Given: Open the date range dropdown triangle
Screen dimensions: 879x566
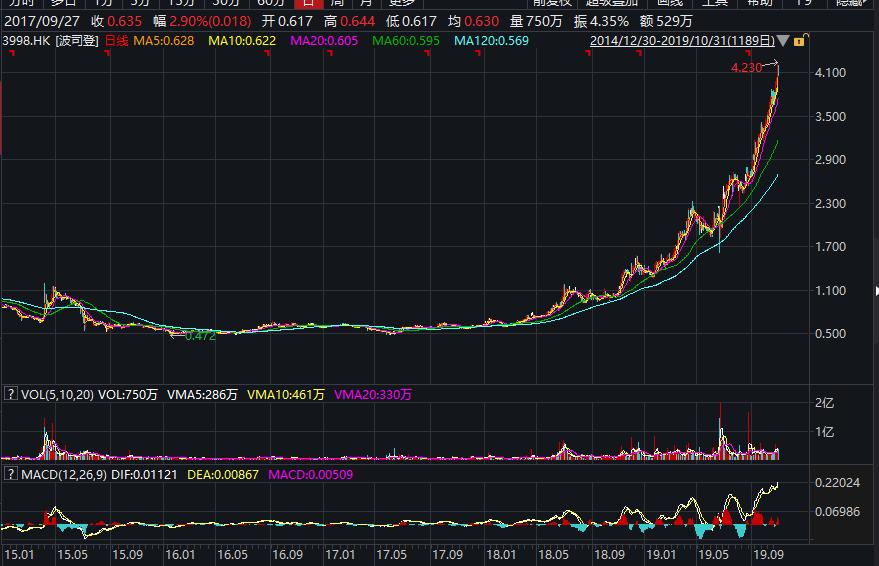Looking at the screenshot, I should pos(782,41).
